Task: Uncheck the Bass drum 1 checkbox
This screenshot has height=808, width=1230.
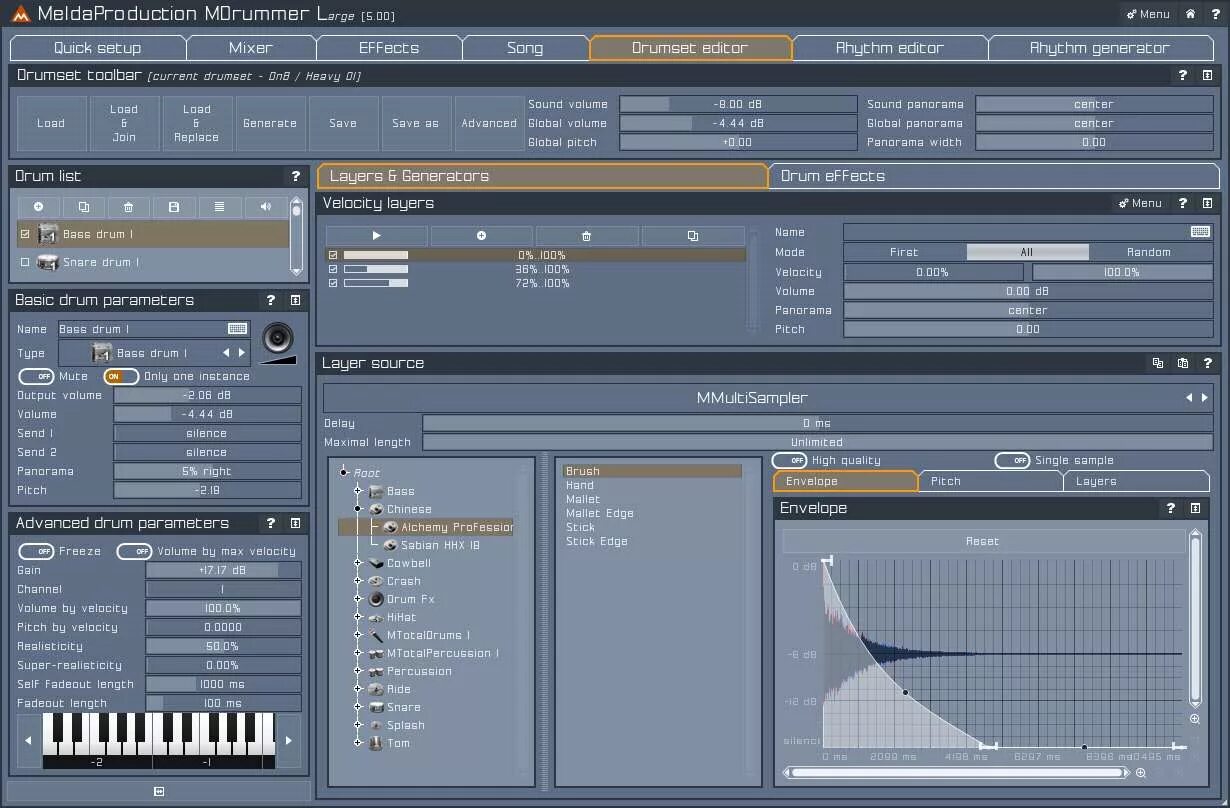Action: (25, 234)
